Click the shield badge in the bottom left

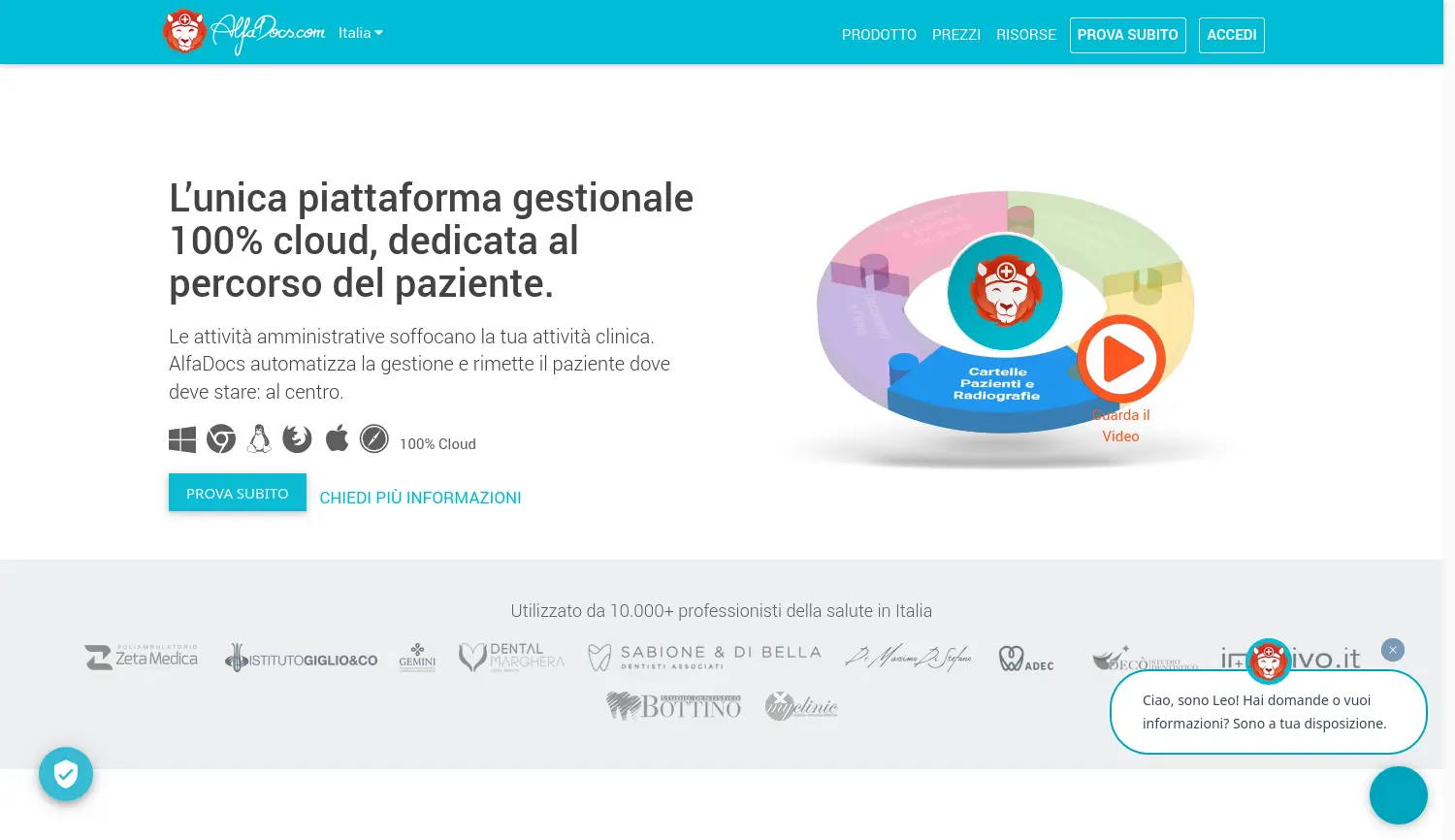tap(66, 774)
